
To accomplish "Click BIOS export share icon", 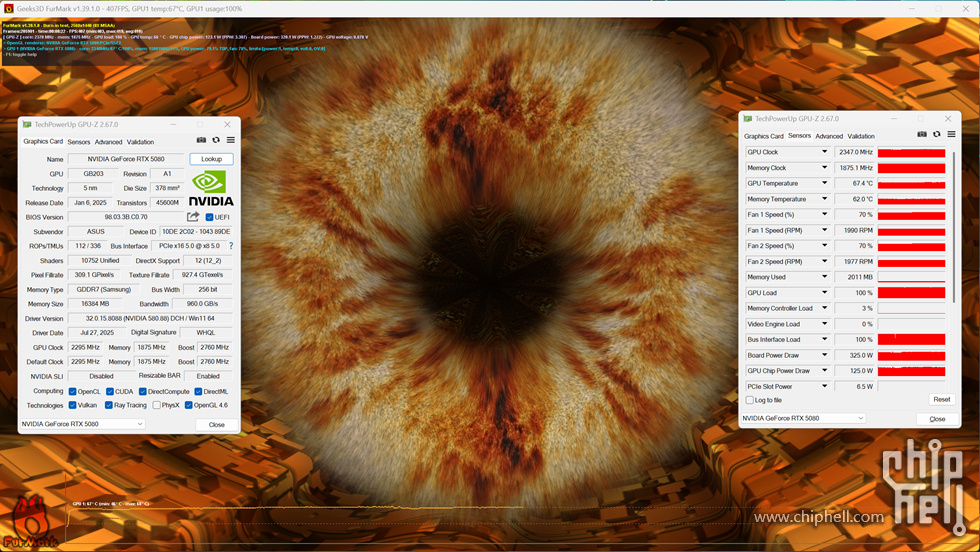I will [x=193, y=217].
